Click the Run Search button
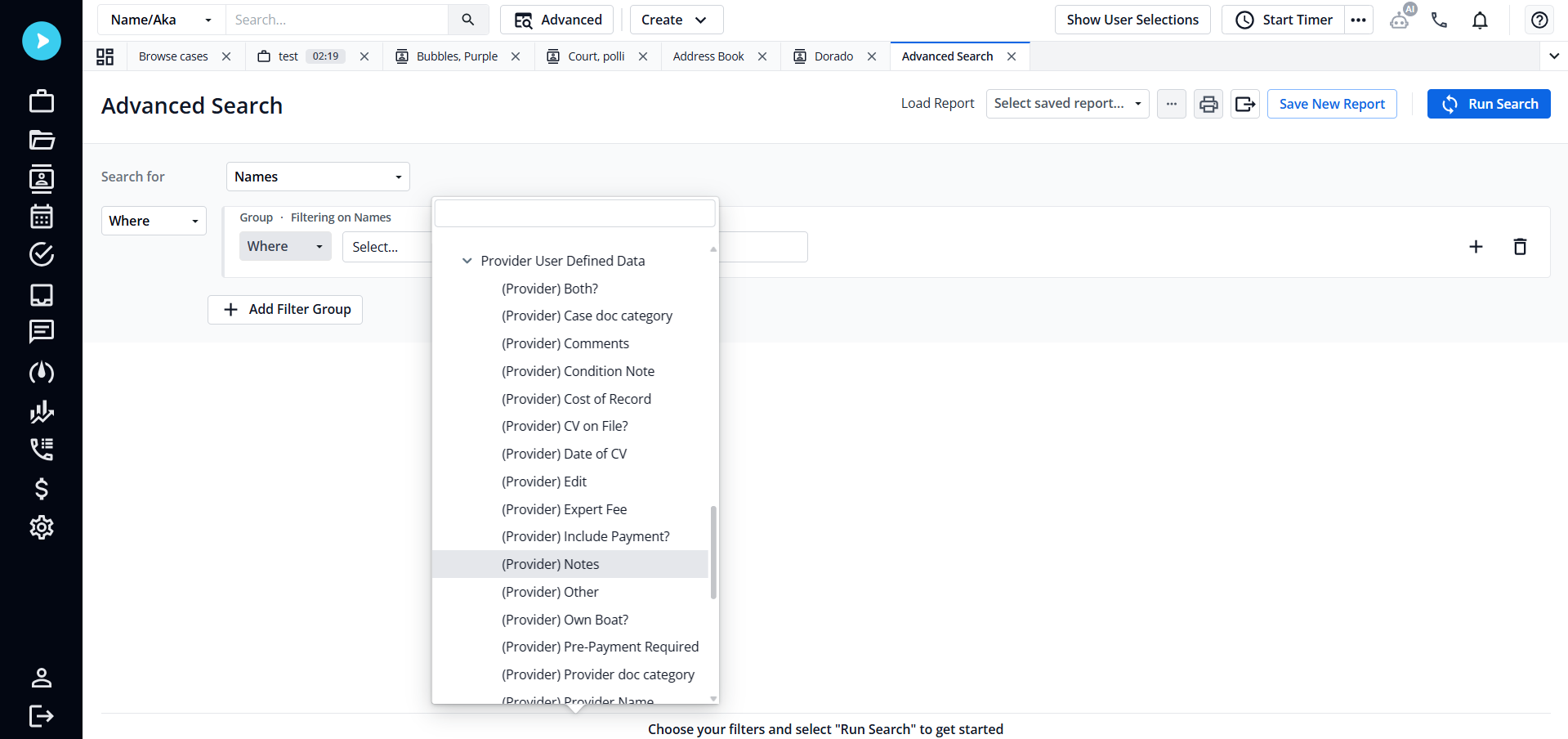This screenshot has width=1568, height=739. coord(1489,104)
